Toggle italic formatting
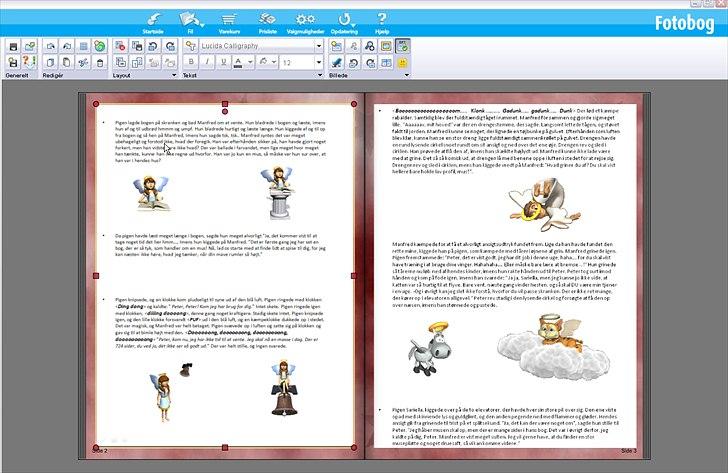This screenshot has width=728, height=473. (207, 62)
